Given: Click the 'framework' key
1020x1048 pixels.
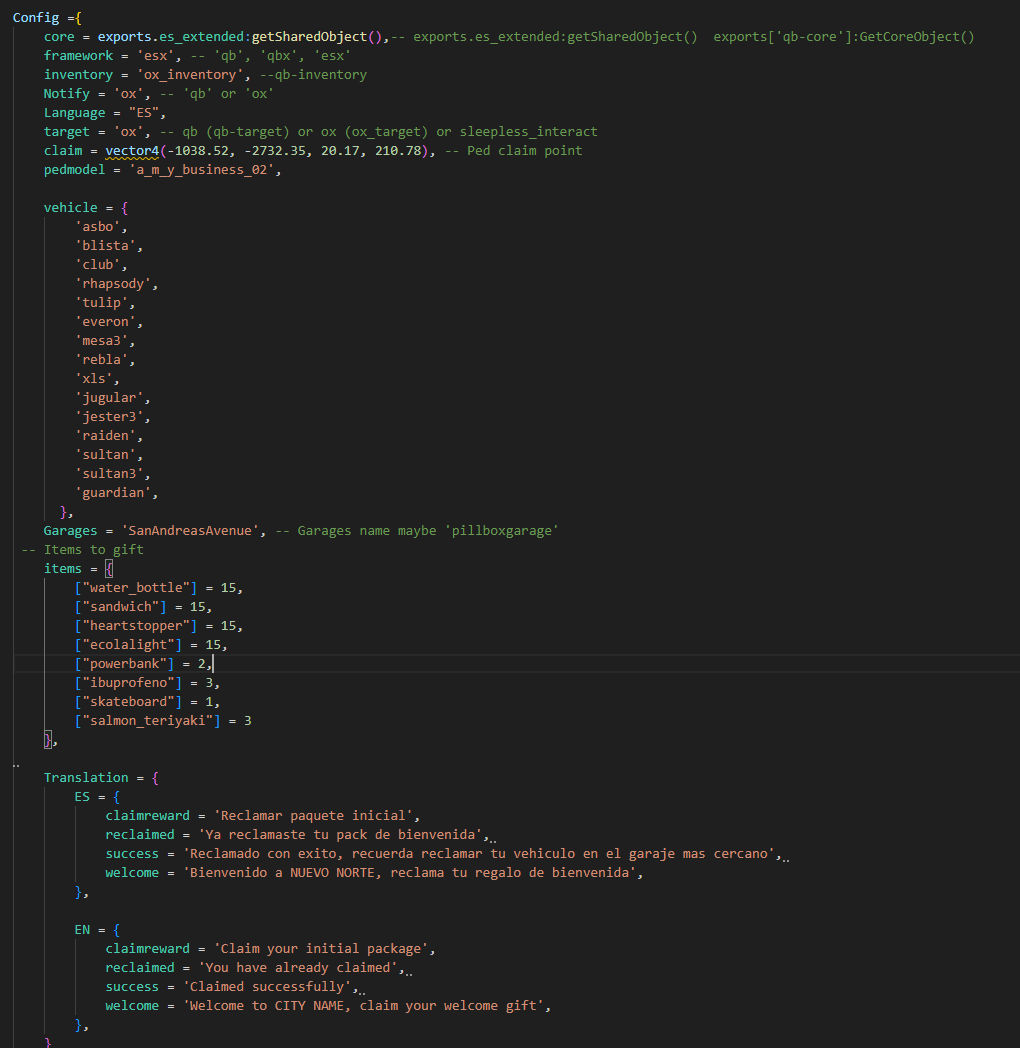Looking at the screenshot, I should tap(78, 55).
